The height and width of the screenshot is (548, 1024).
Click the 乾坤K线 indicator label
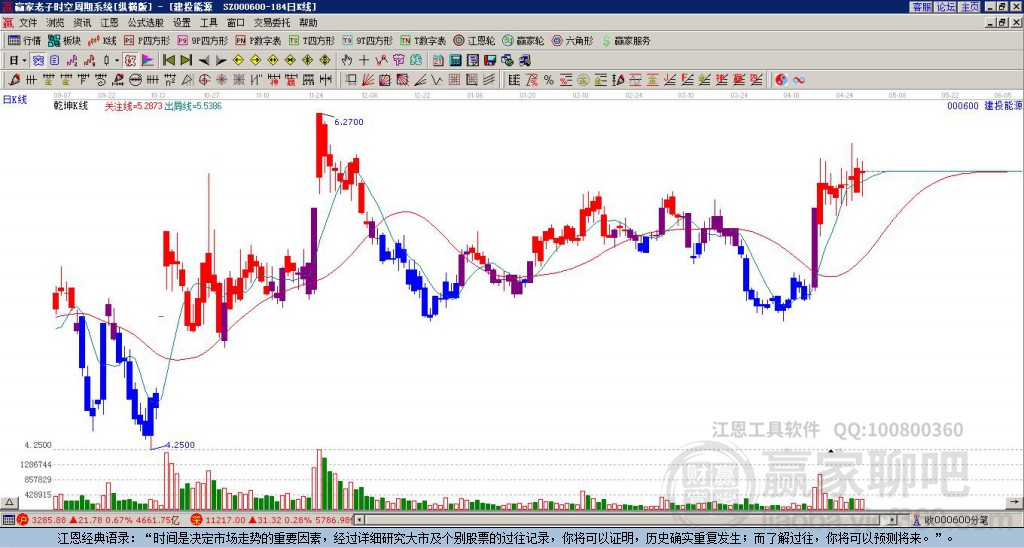click(71, 106)
